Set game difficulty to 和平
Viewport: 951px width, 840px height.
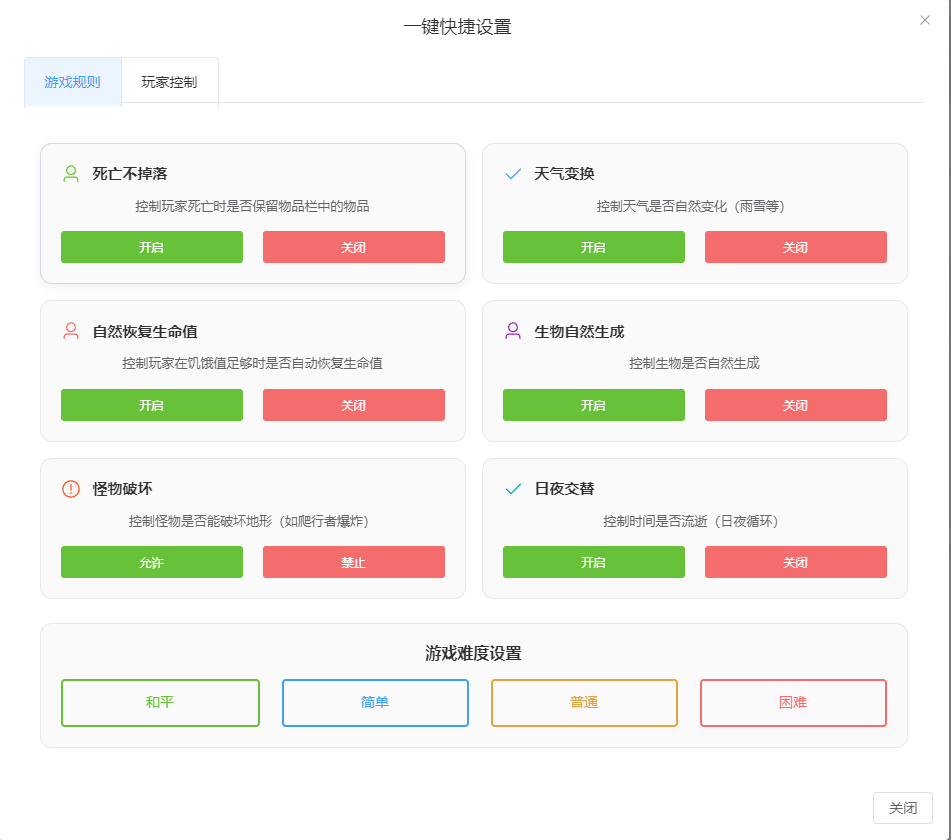(x=160, y=702)
